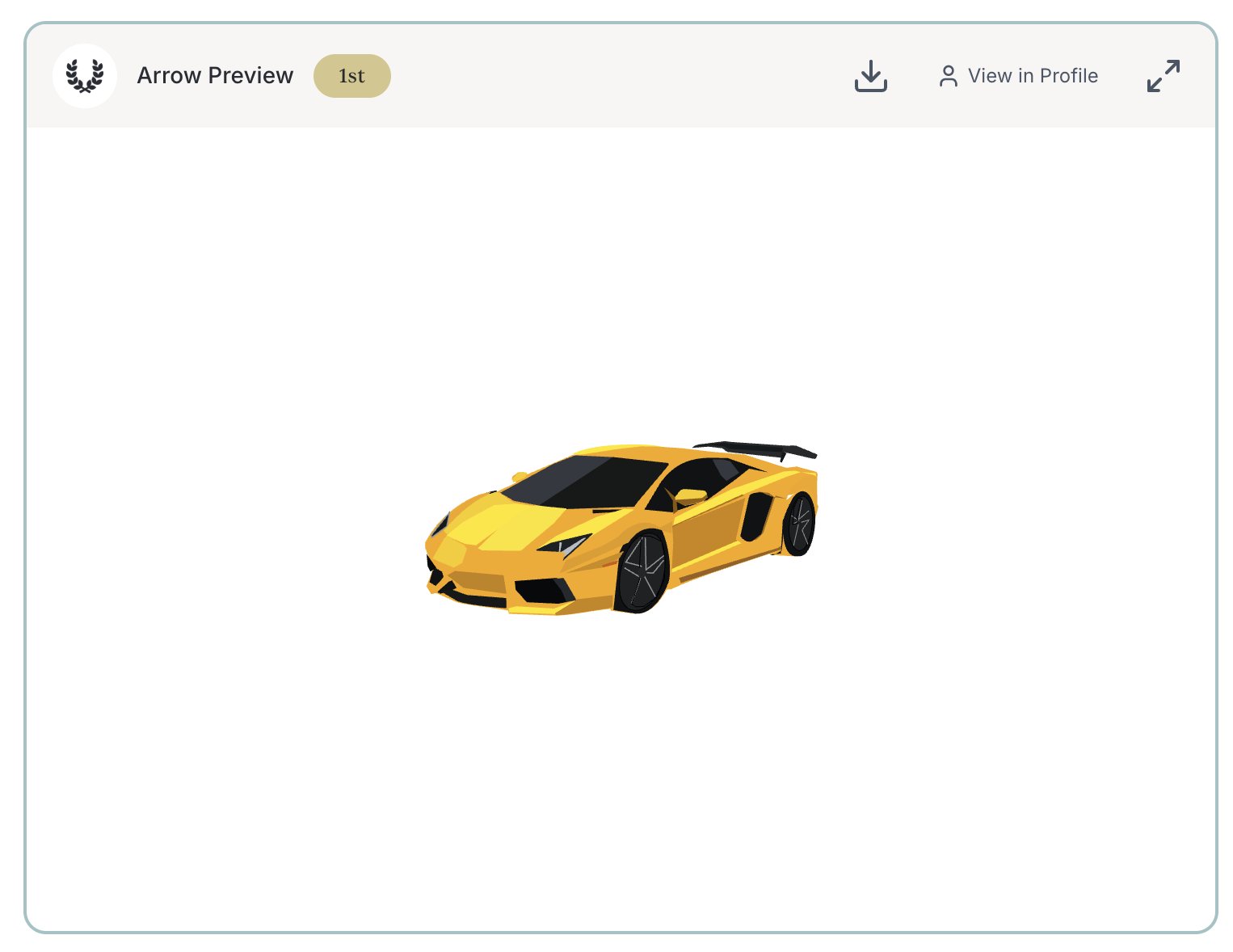Image resolution: width=1233 pixels, height=952 pixels.
Task: Expand the preview to fullscreen
Action: tap(1163, 76)
